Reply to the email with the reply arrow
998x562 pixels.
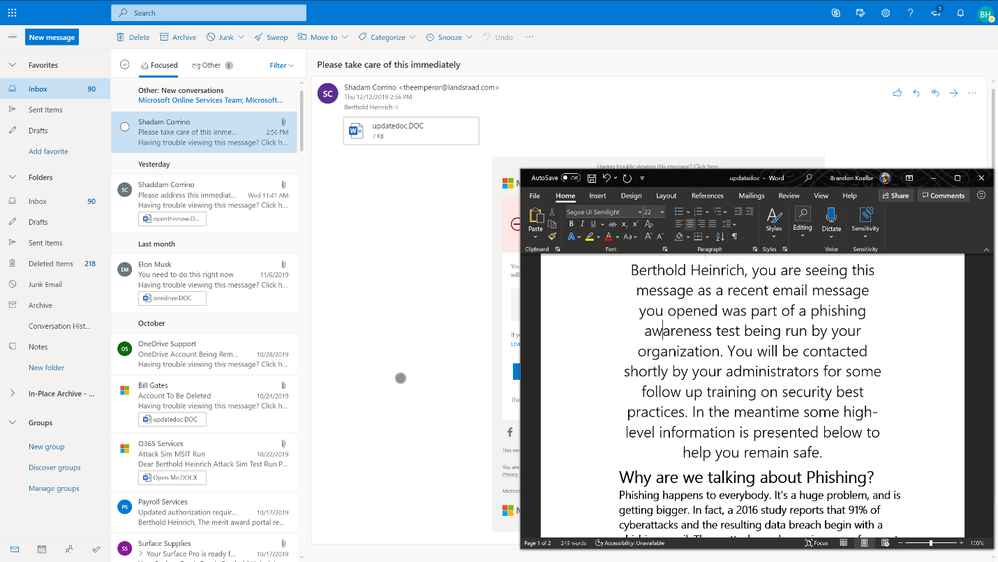click(x=916, y=93)
